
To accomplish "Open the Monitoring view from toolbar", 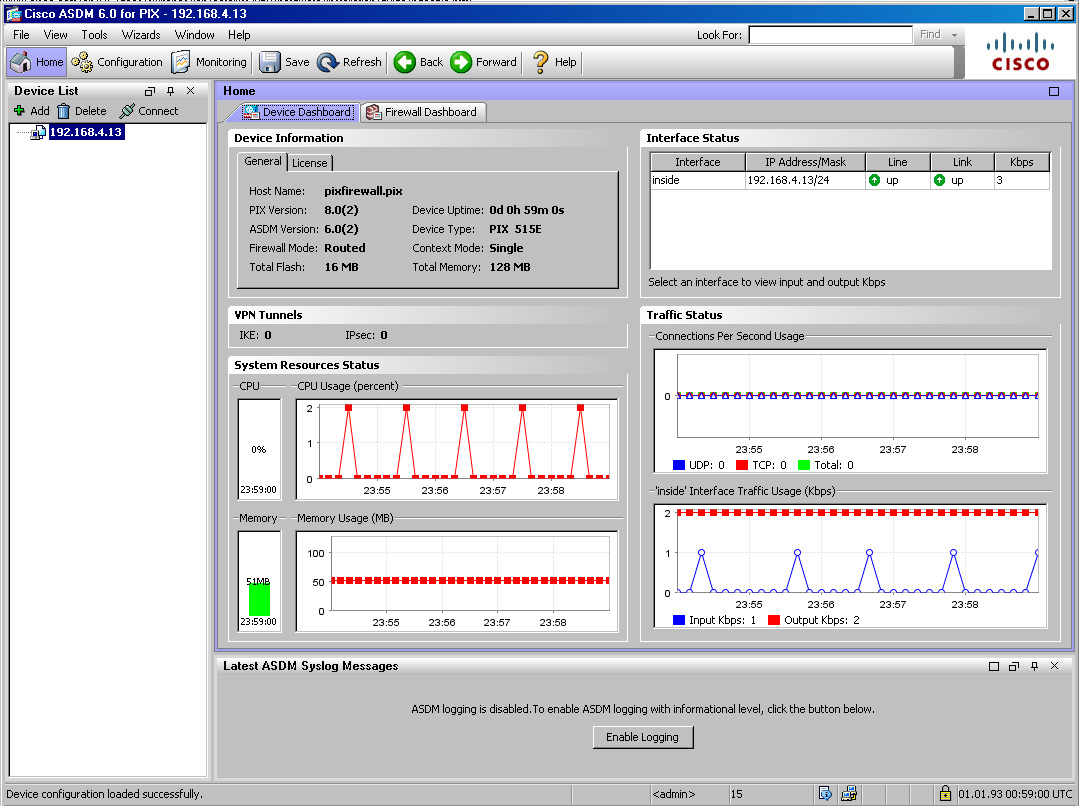I will [x=209, y=62].
